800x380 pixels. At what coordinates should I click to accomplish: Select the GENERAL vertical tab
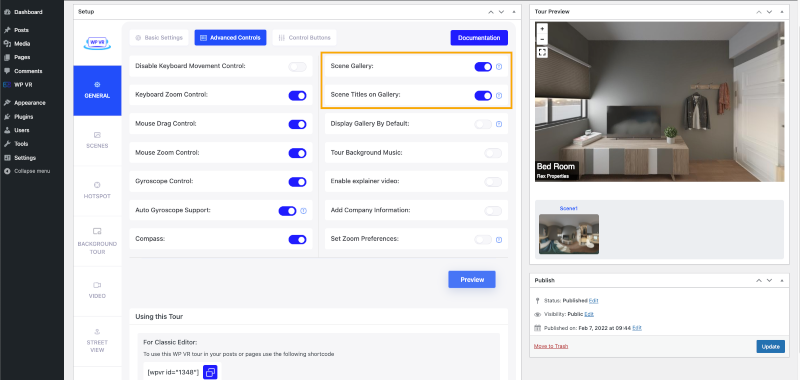pyautogui.click(x=97, y=90)
